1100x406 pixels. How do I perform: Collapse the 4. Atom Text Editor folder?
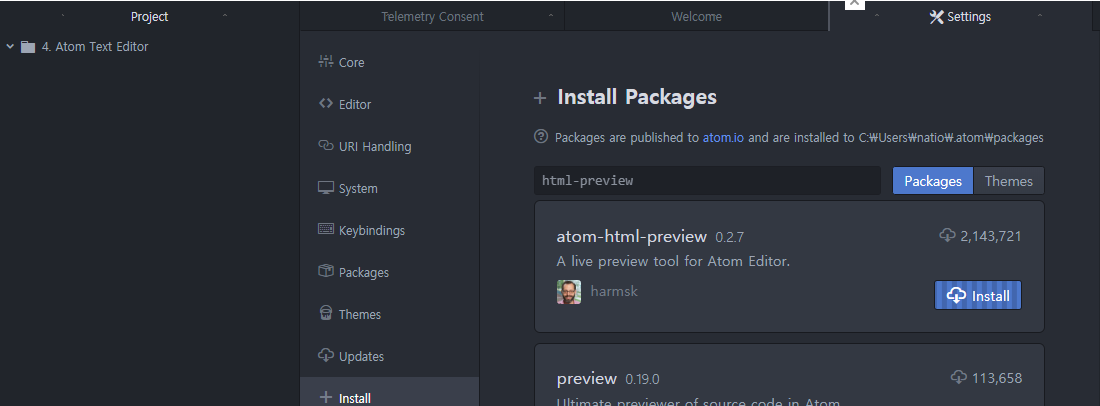(10, 47)
